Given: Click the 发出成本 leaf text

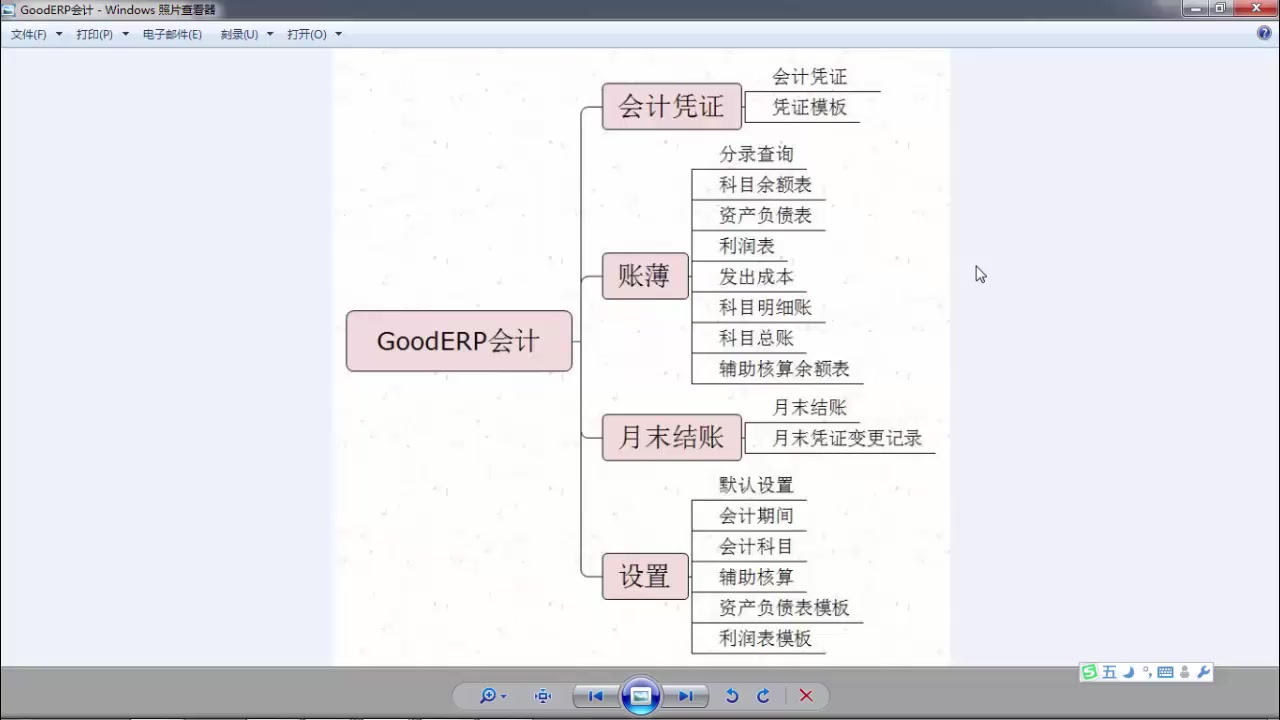Looking at the screenshot, I should coord(756,277).
